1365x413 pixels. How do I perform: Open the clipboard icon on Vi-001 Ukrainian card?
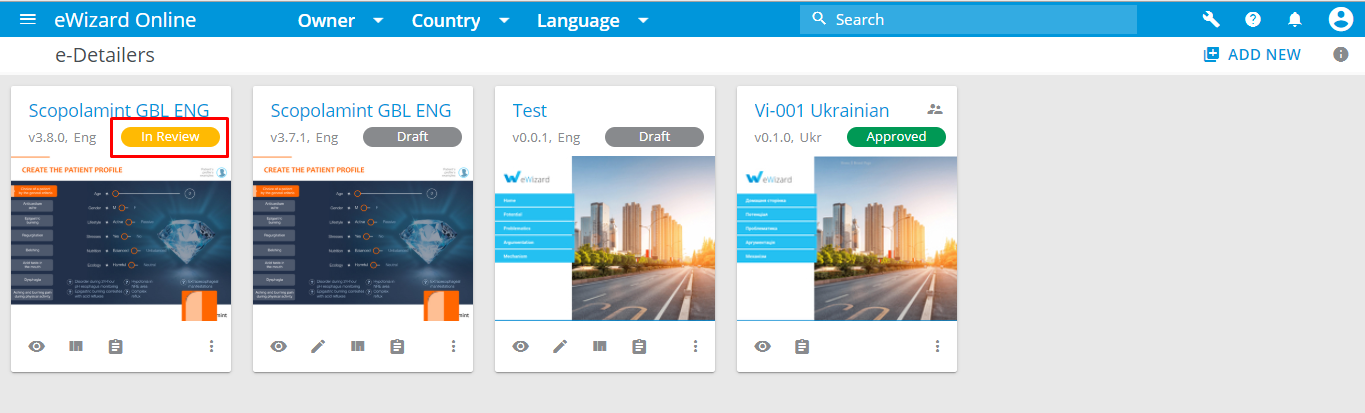pyautogui.click(x=801, y=346)
